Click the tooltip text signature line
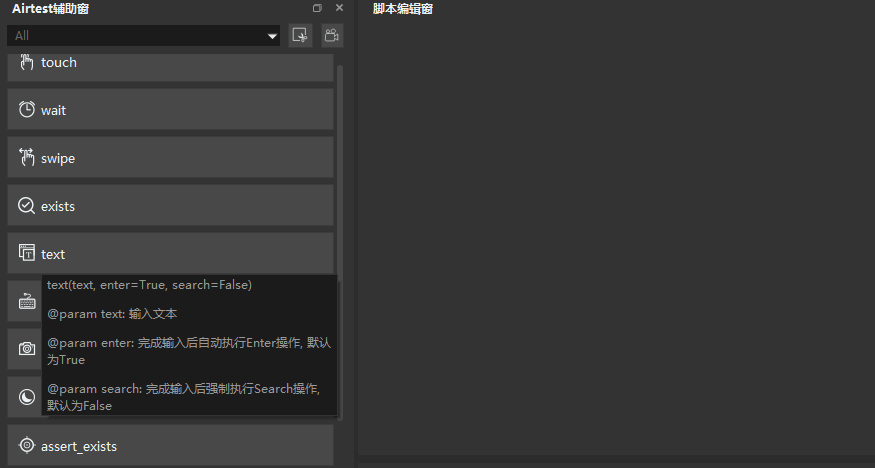Viewport: 875px width, 468px height. (x=149, y=284)
